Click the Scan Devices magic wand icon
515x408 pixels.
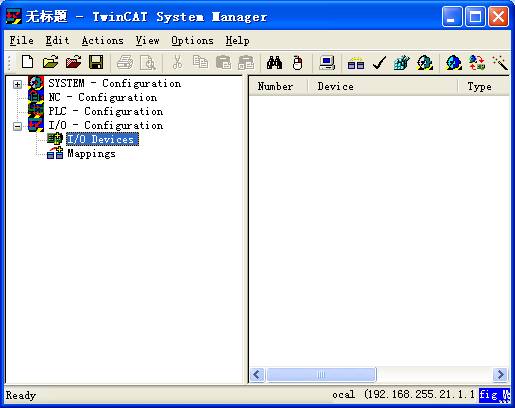[500, 62]
